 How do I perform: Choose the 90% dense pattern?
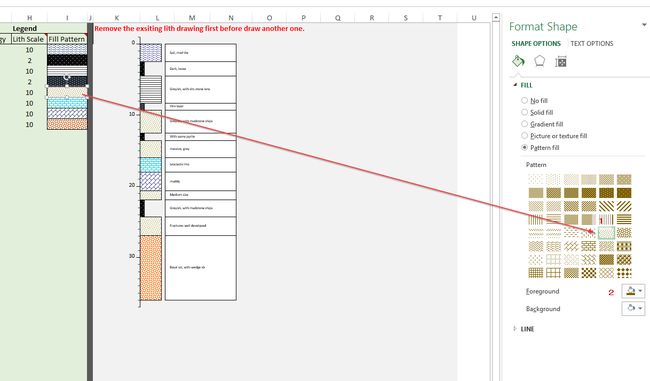pos(624,193)
